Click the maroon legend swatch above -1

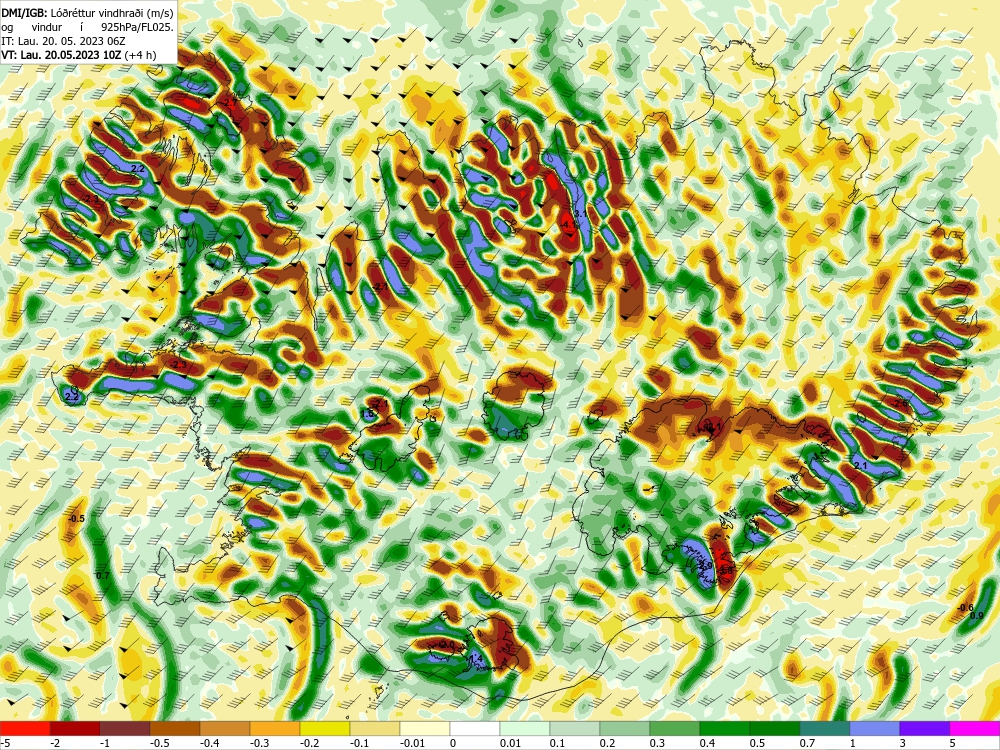(x=125, y=728)
